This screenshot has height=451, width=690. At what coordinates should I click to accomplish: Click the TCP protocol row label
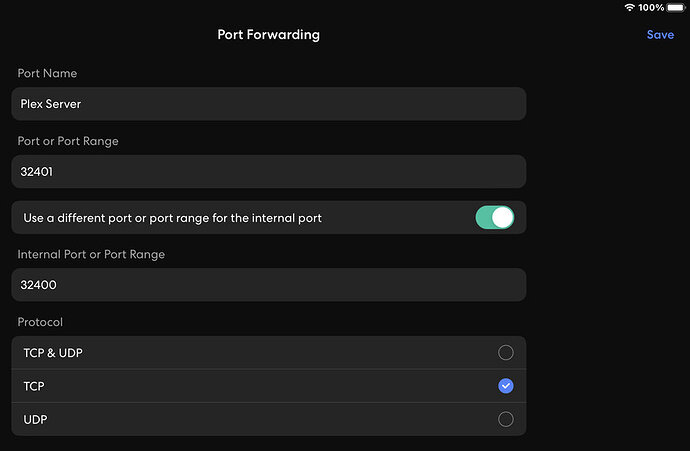pyautogui.click(x=32, y=386)
